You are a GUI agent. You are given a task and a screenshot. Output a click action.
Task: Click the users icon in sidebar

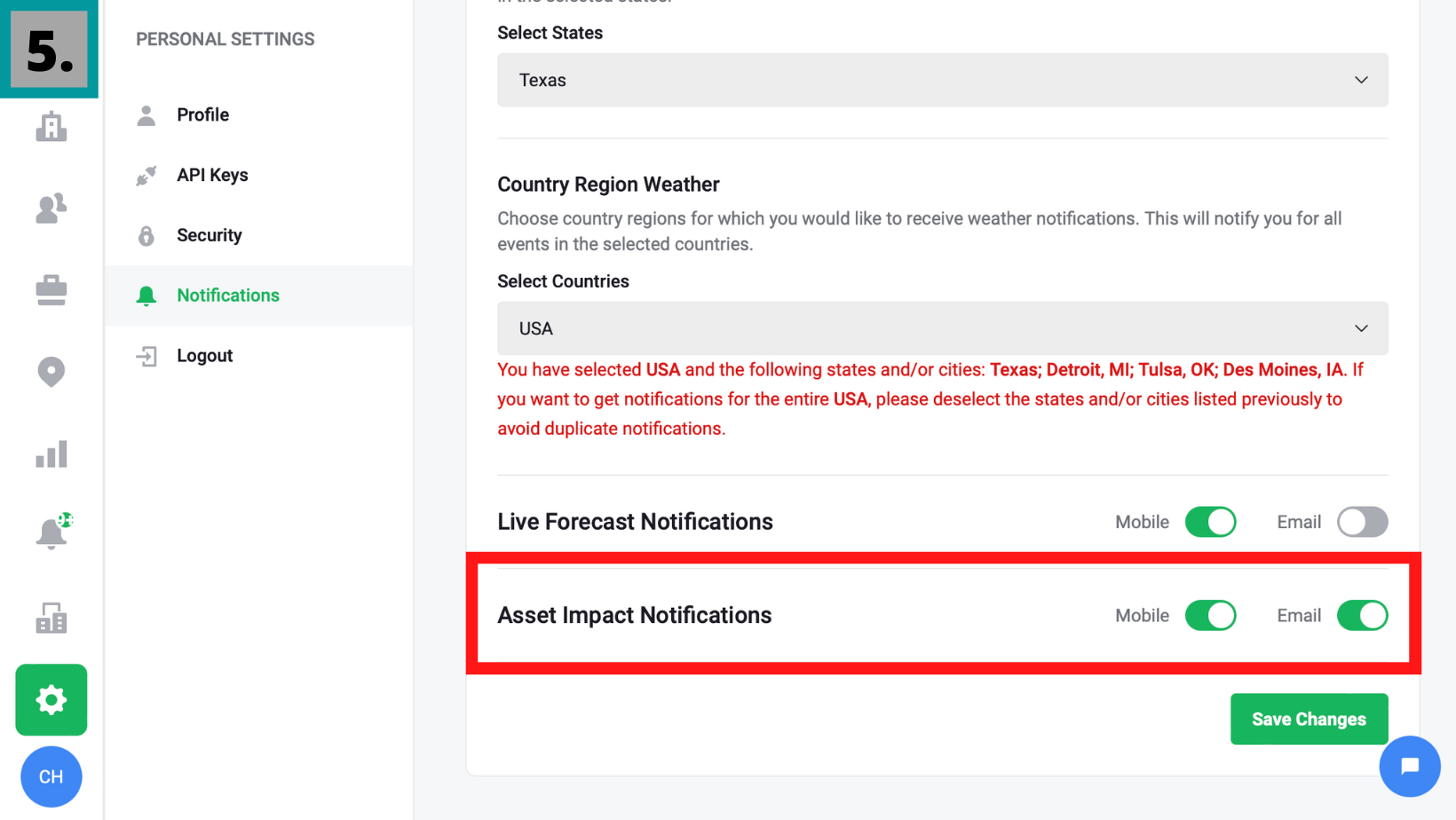(51, 209)
